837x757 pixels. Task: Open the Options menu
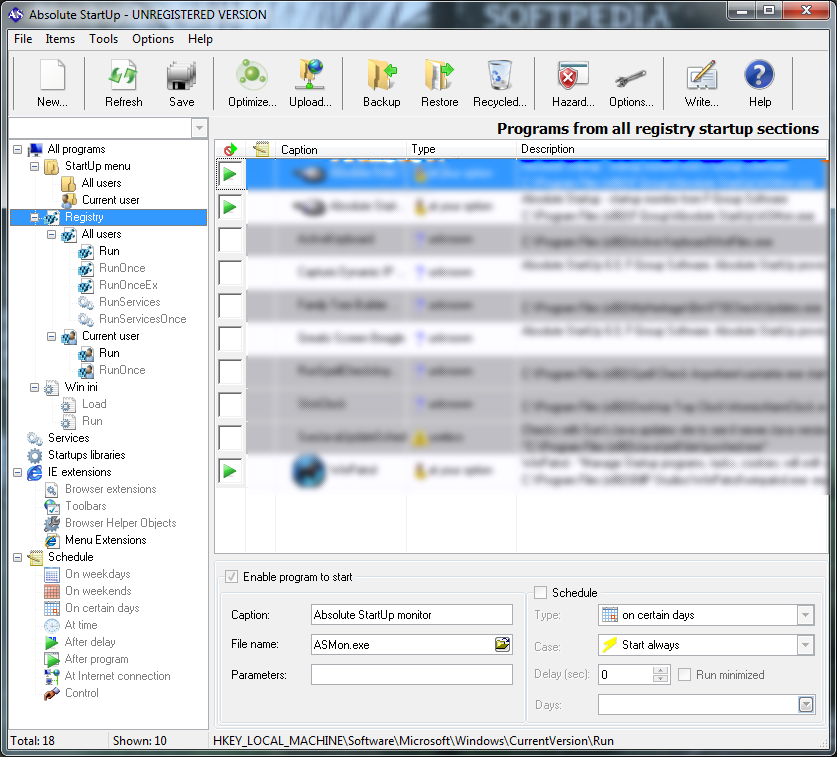(153, 39)
